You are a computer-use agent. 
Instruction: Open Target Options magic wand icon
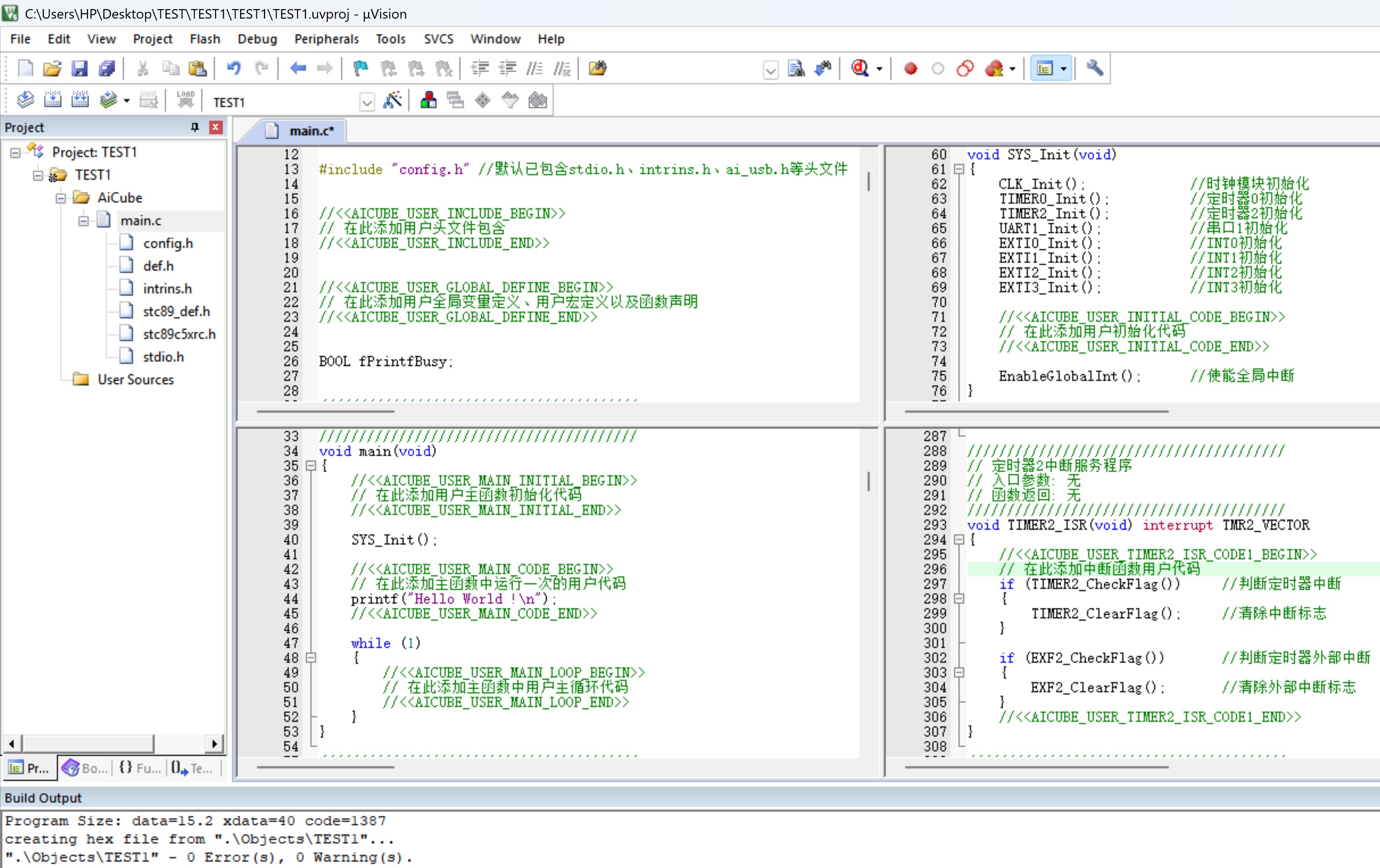392,101
